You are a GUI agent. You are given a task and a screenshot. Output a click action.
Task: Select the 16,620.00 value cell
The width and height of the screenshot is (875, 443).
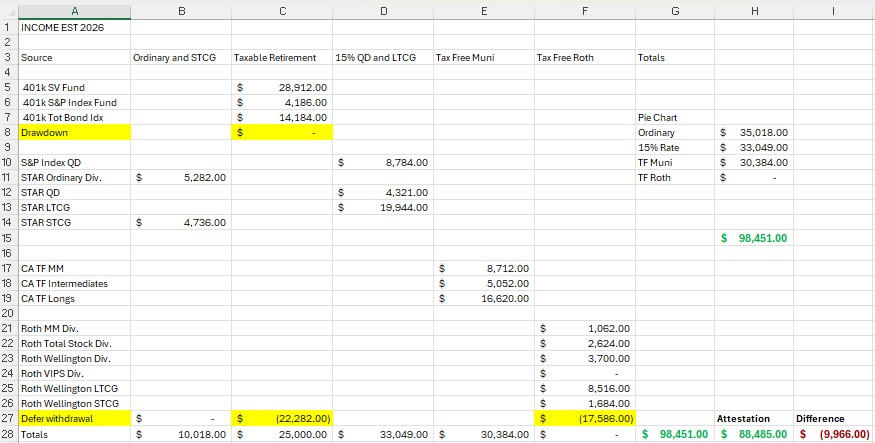click(484, 298)
